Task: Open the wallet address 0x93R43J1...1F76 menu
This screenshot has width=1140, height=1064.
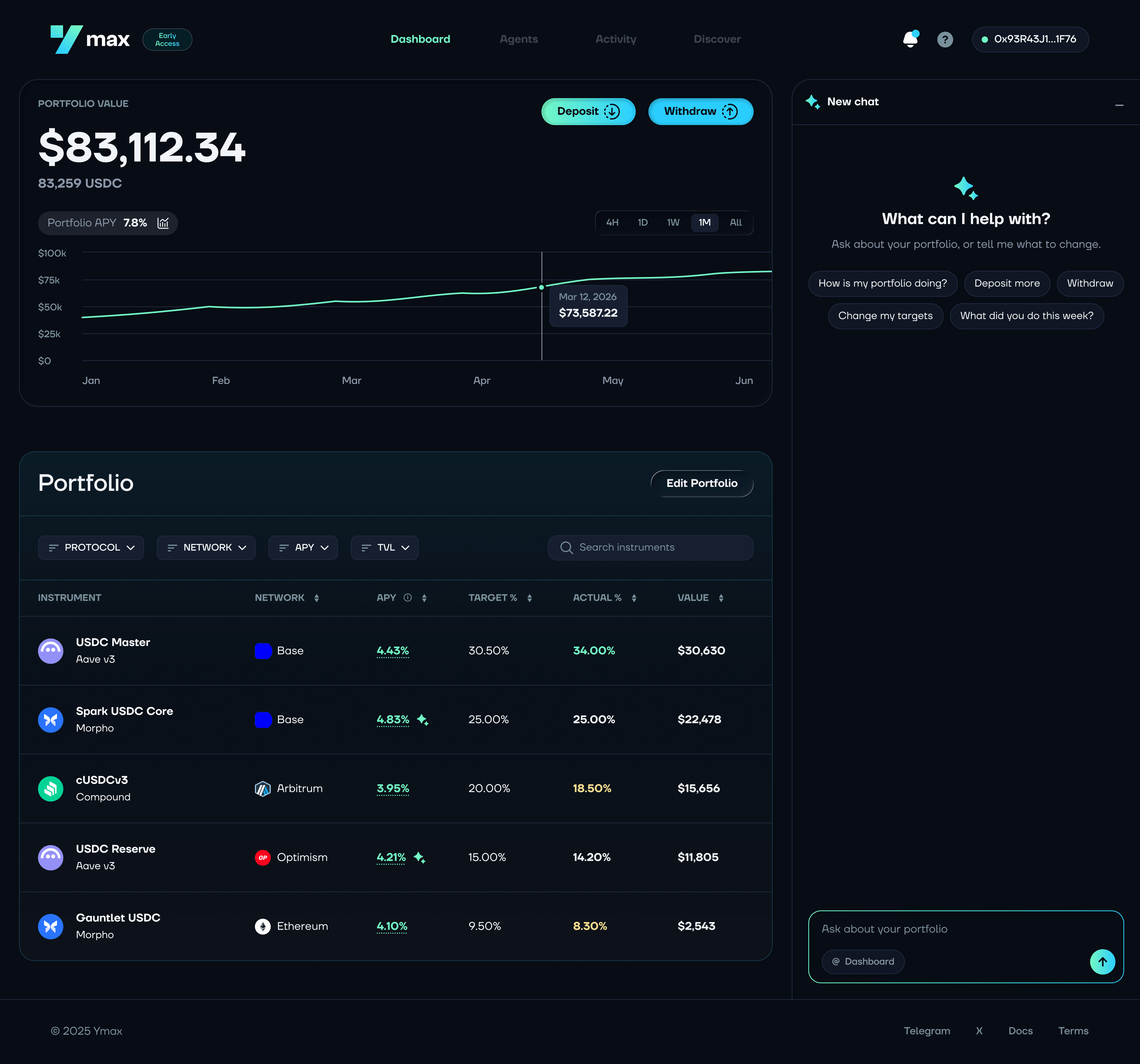Action: [x=1030, y=39]
